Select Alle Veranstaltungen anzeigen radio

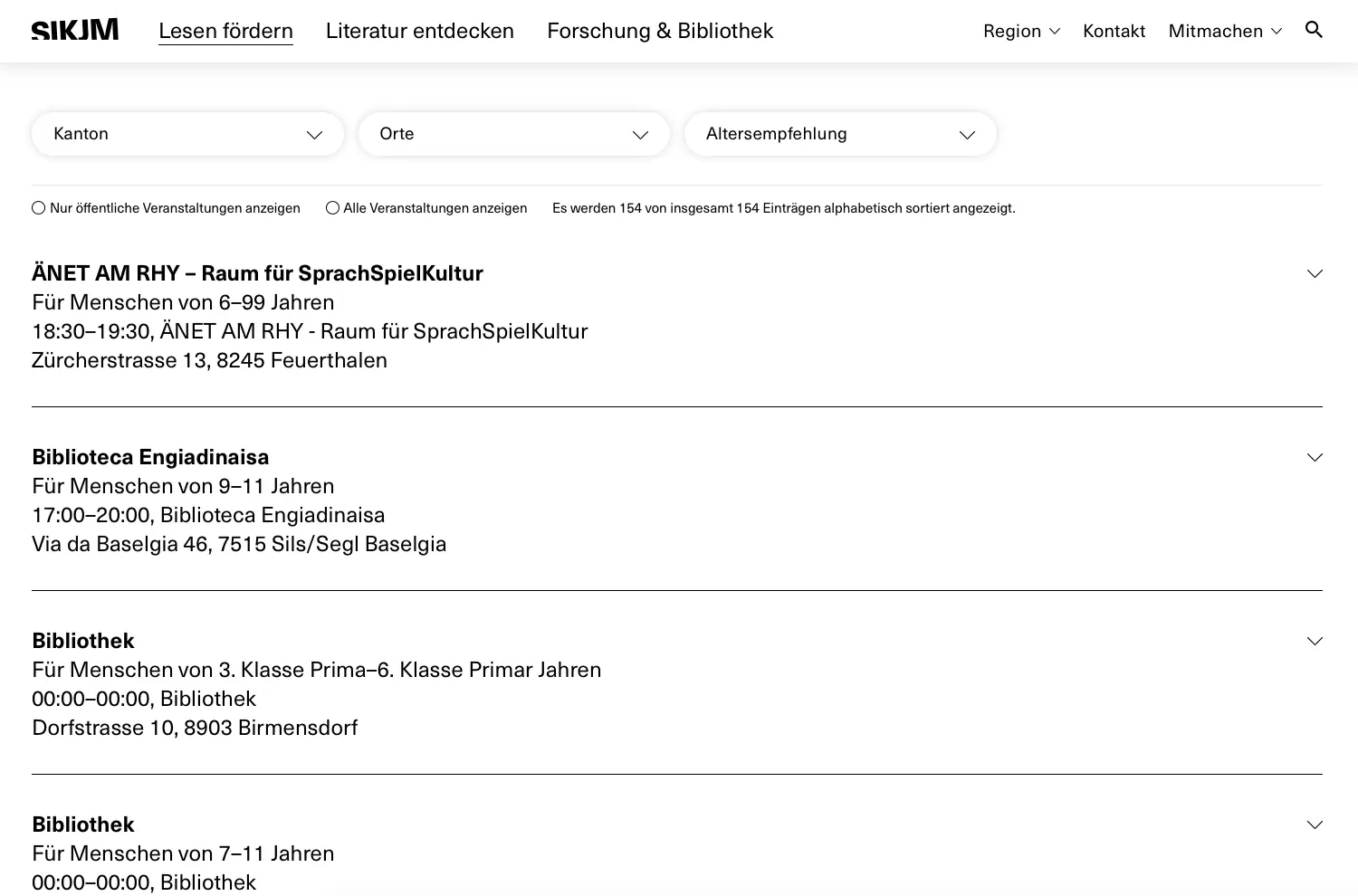(x=333, y=208)
